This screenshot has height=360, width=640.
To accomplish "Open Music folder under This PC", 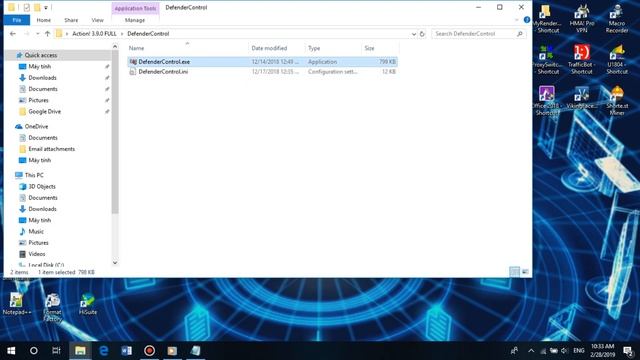I will point(36,231).
